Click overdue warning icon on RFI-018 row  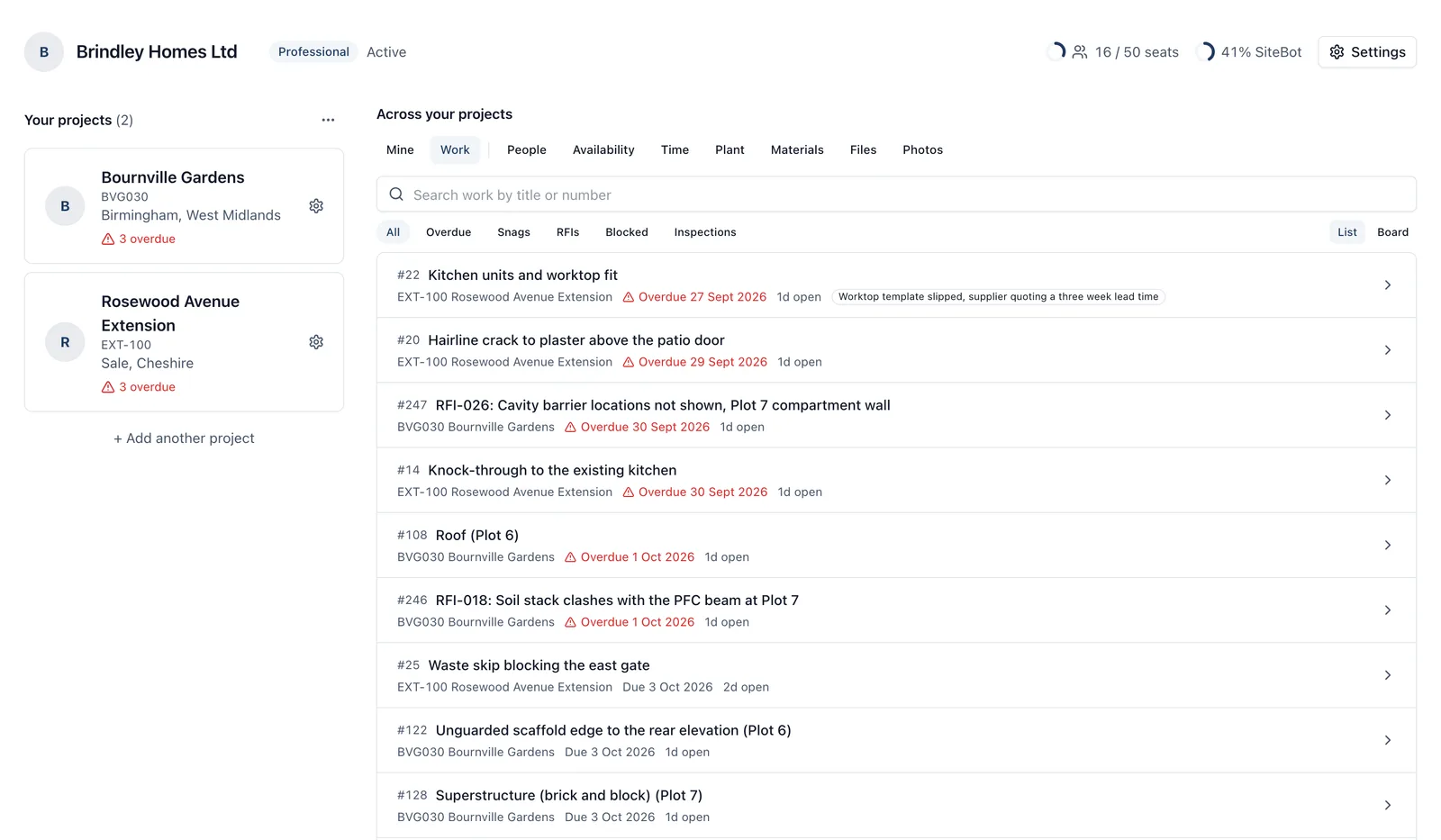(570, 622)
